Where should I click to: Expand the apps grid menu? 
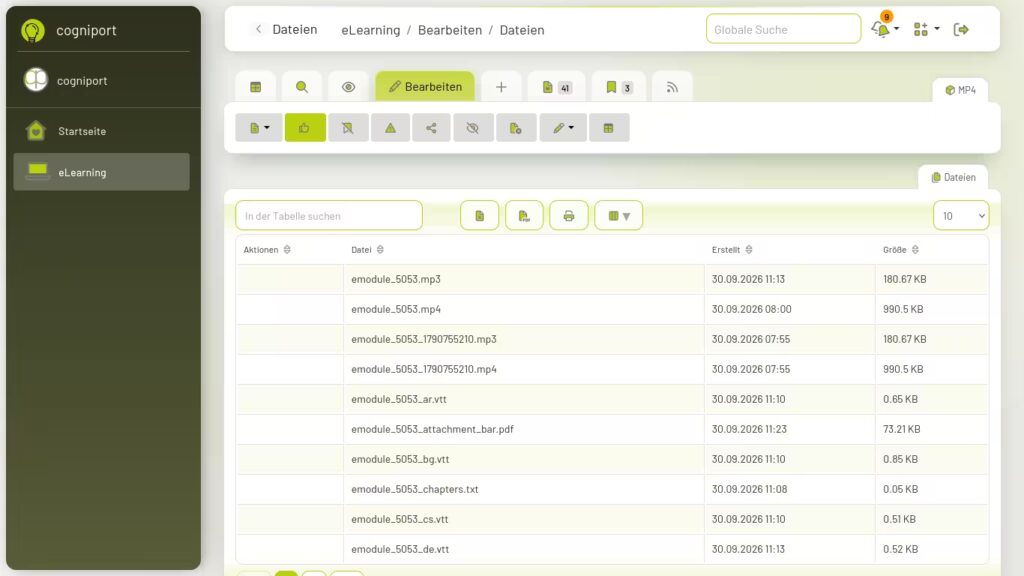point(926,29)
